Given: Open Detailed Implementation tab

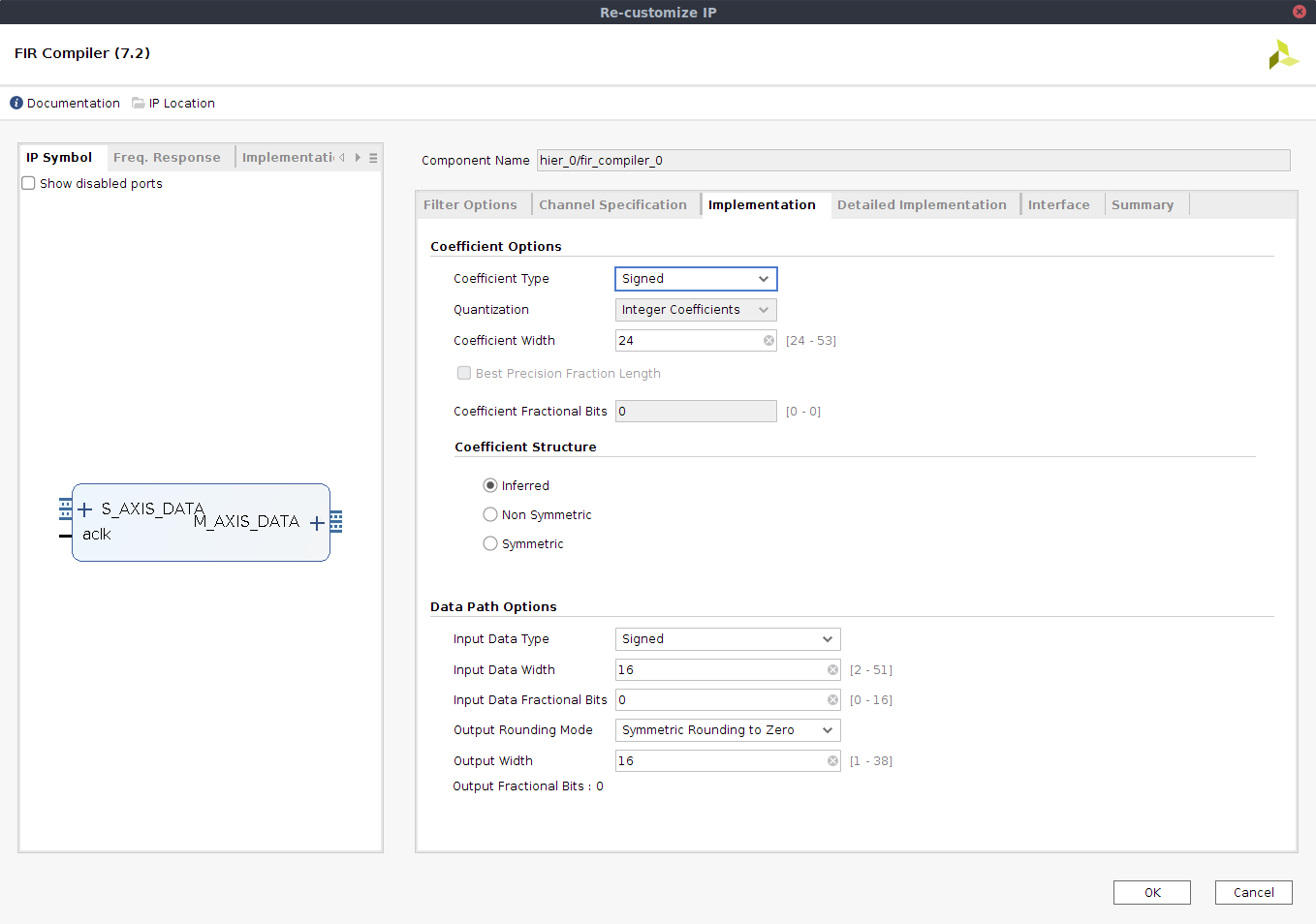Looking at the screenshot, I should (922, 205).
